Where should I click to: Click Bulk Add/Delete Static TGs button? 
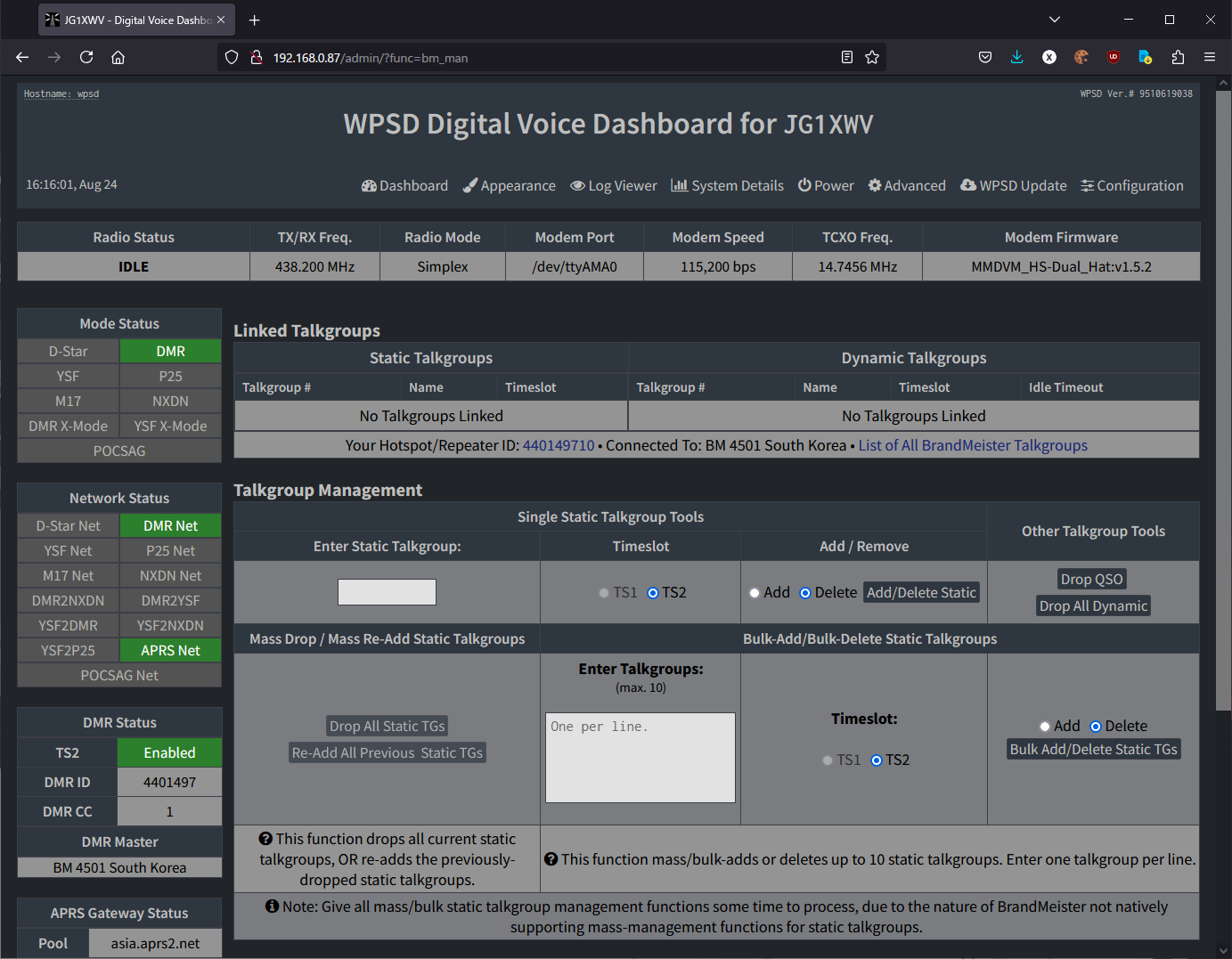pos(1093,749)
